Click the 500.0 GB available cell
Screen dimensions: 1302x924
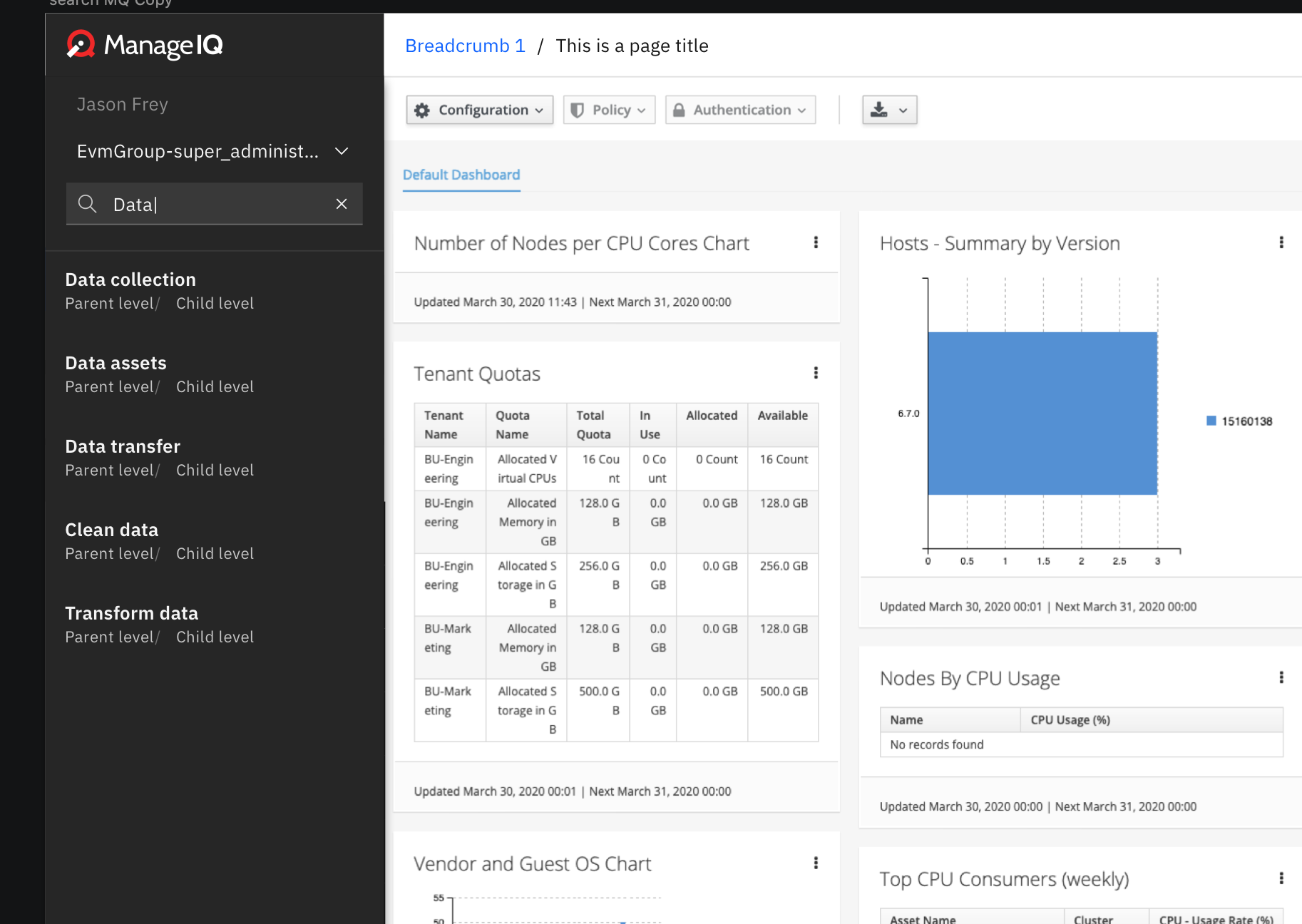tap(783, 710)
